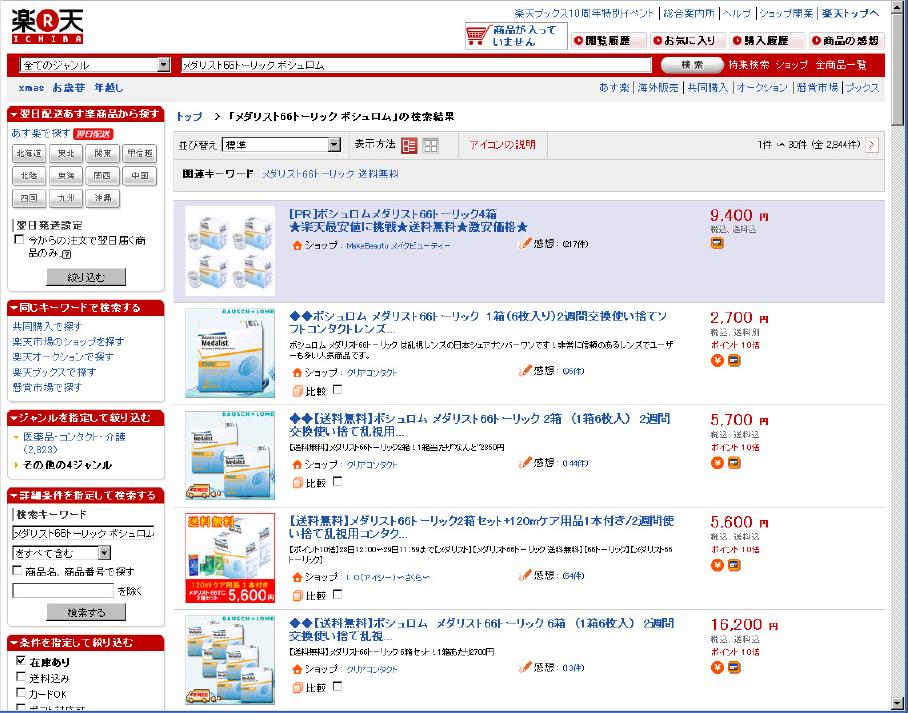This screenshot has height=713, width=908.
Task: Click card icon for 16,200円 item
Action: click(734, 667)
